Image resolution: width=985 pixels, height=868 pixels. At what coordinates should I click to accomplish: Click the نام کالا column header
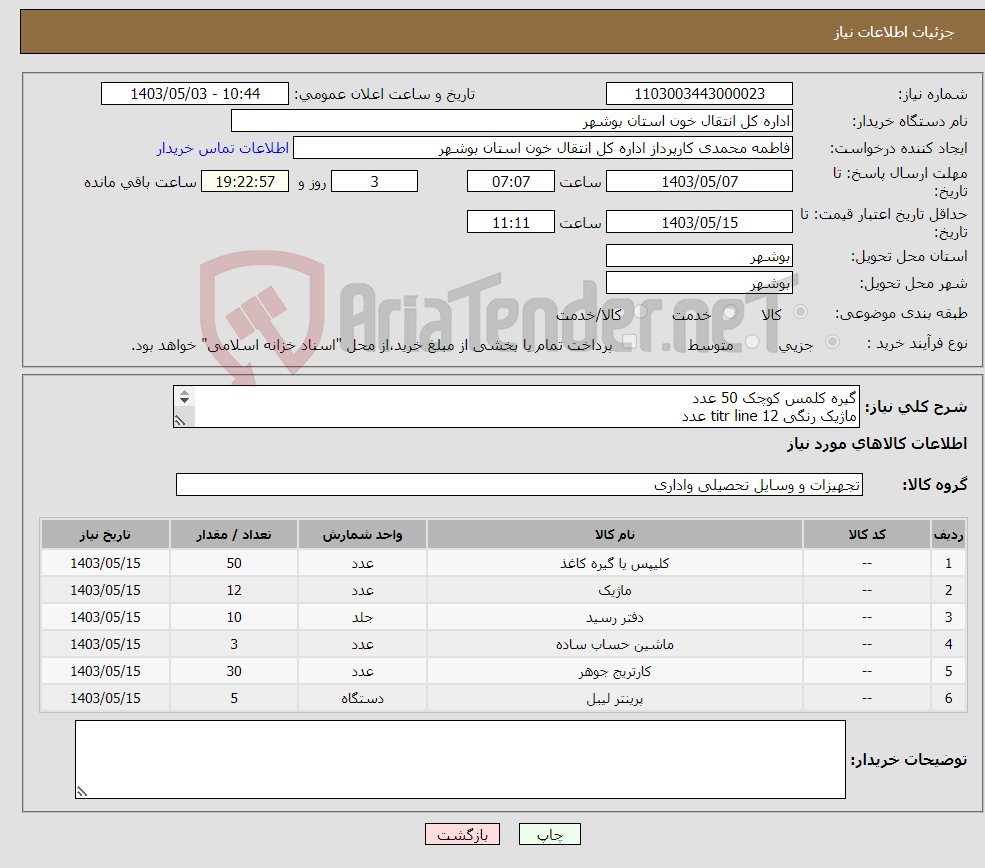pyautogui.click(x=615, y=534)
